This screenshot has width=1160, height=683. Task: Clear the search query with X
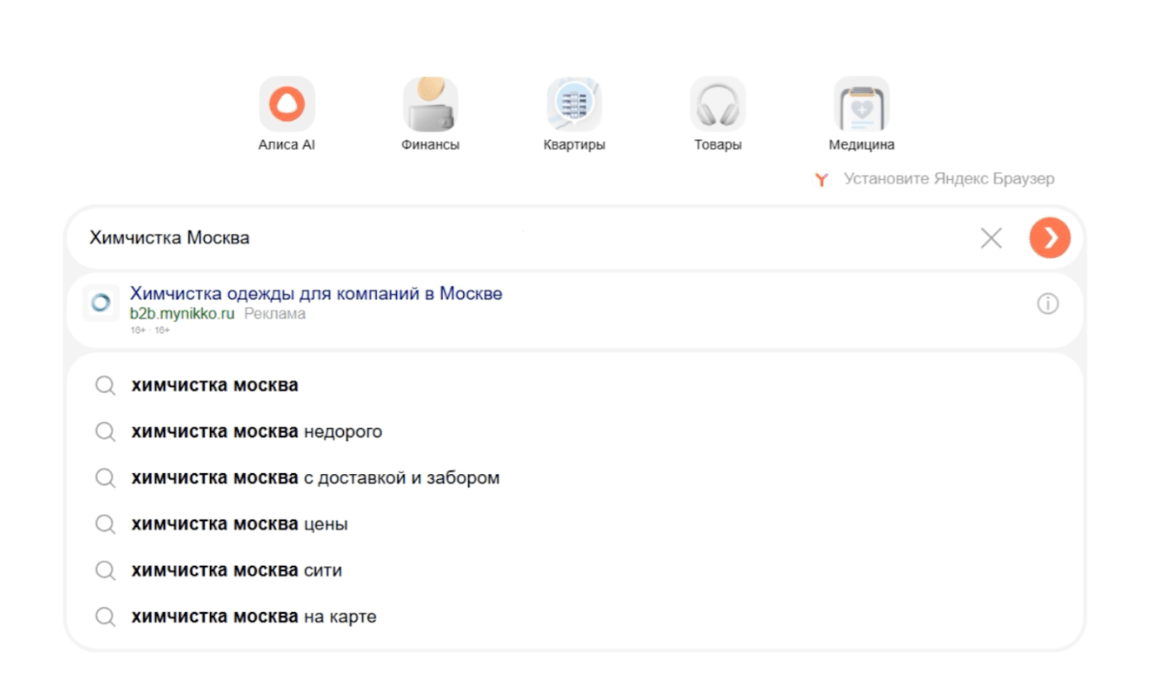click(x=991, y=238)
